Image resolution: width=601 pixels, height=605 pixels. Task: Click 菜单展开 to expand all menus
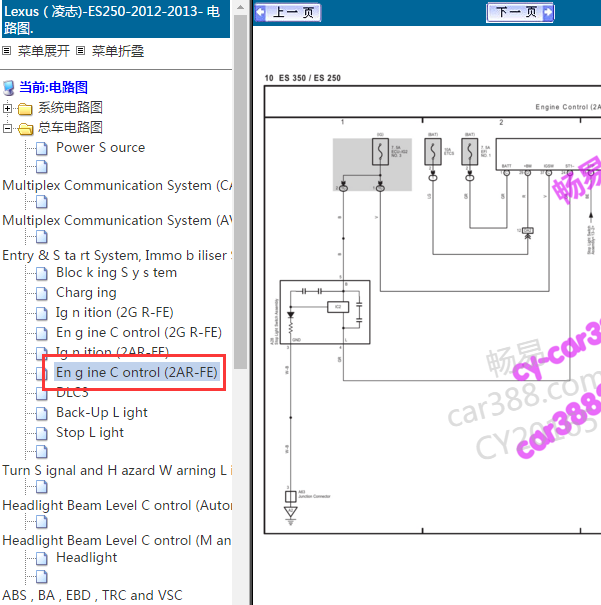[44, 51]
